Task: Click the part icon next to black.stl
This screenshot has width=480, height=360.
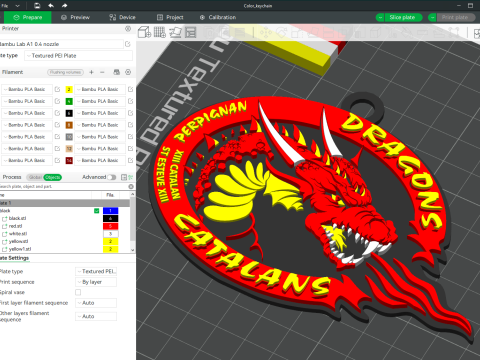Action: [5, 219]
